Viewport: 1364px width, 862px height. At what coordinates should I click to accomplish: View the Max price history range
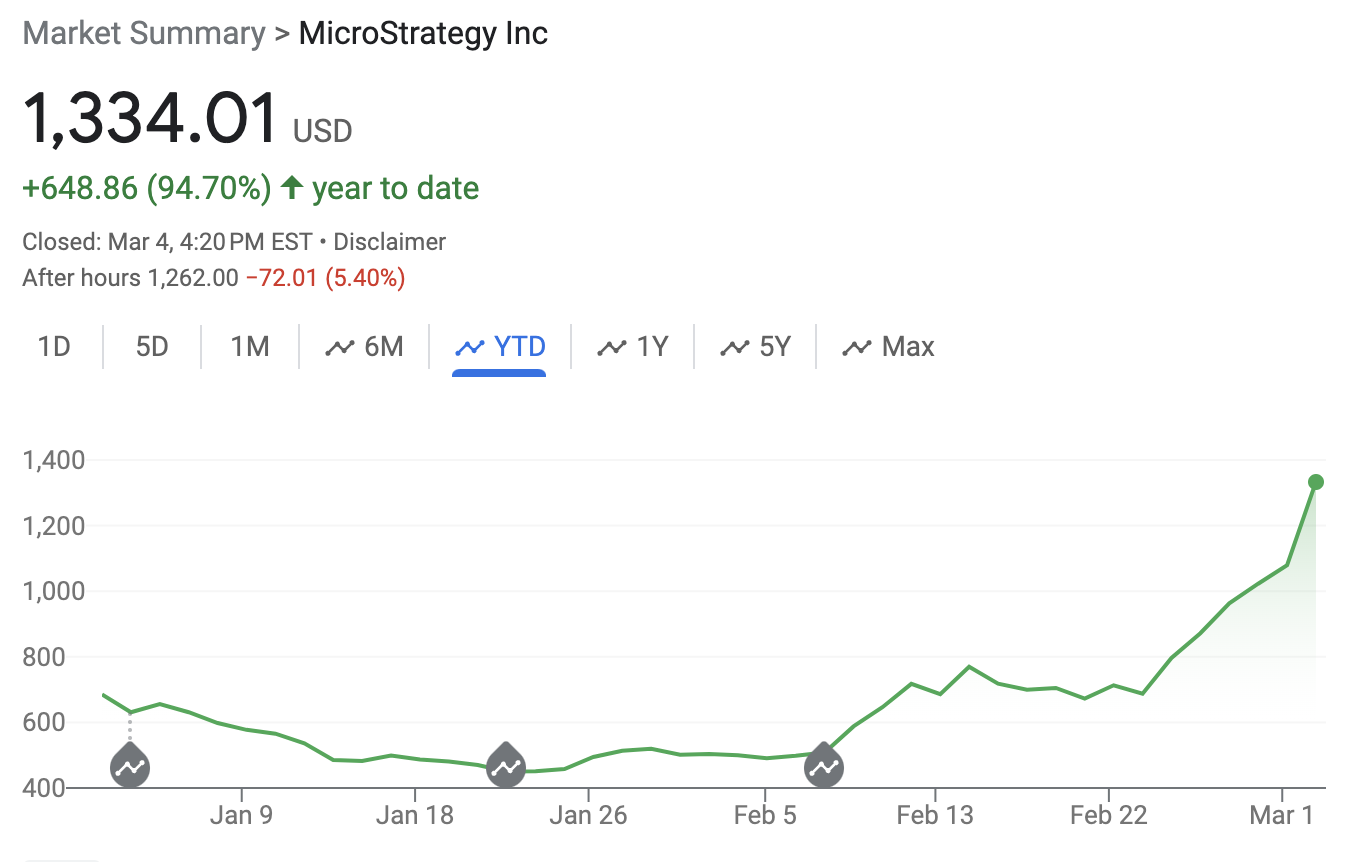pyautogui.click(x=884, y=346)
